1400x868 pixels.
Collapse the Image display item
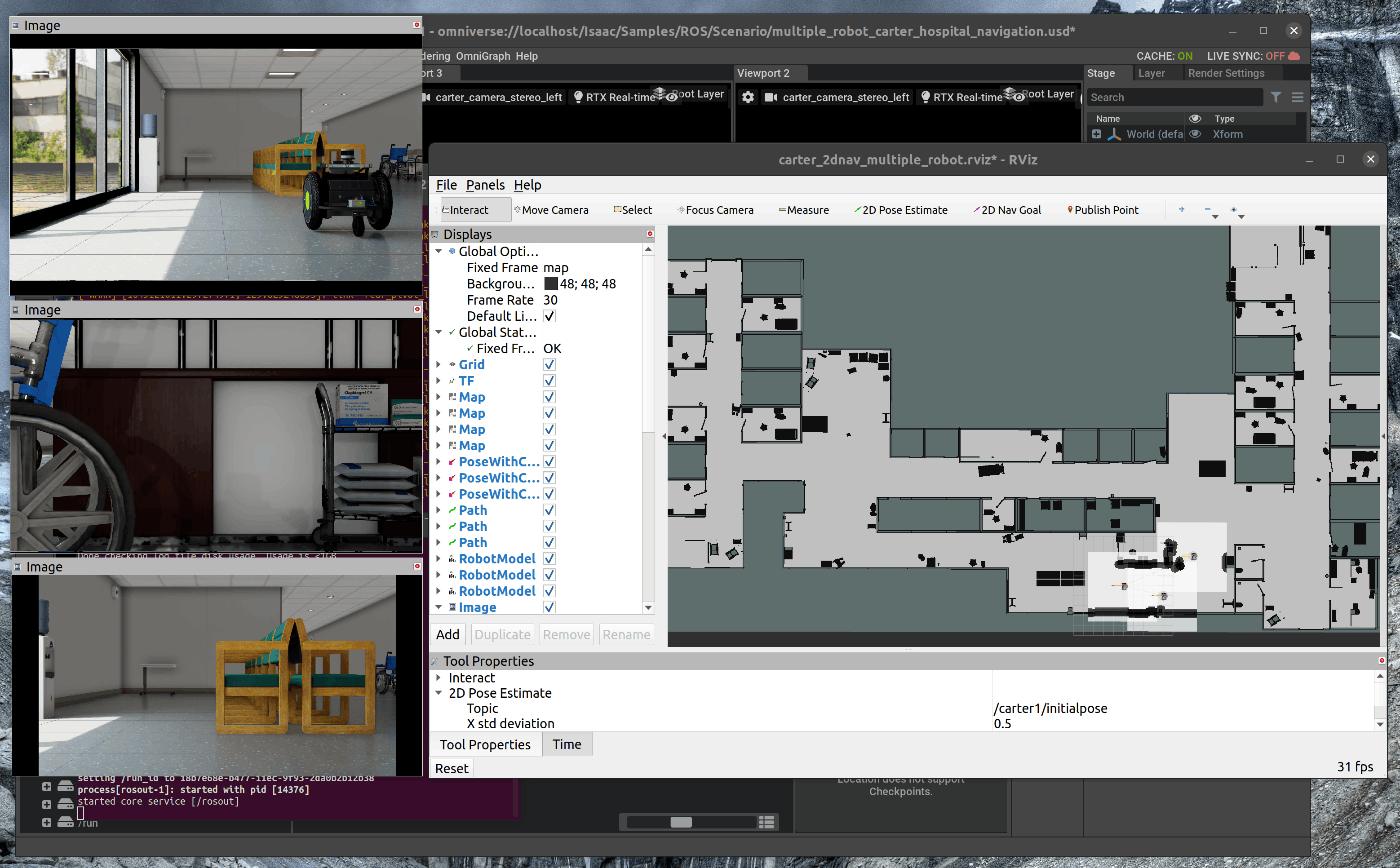click(438, 607)
